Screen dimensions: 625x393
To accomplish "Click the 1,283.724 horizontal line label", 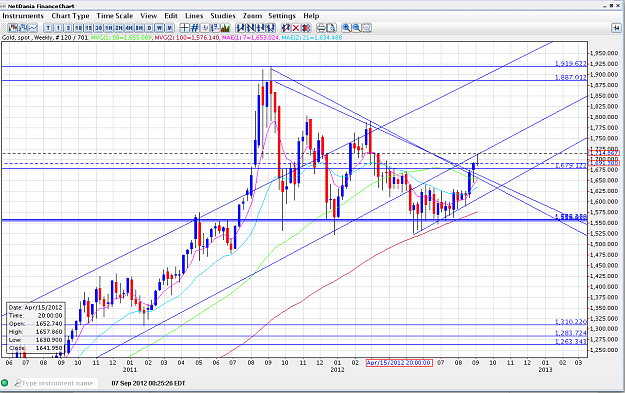I will tap(571, 333).
